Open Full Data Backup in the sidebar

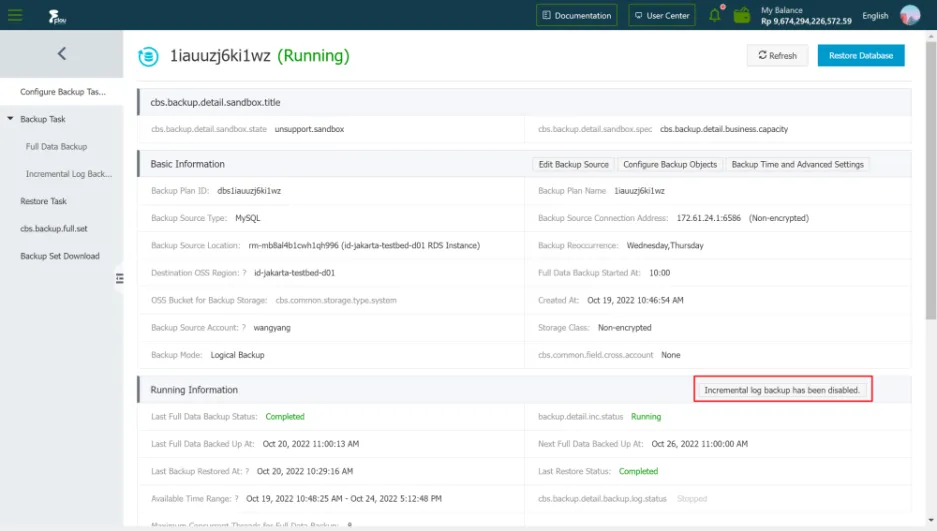point(56,147)
